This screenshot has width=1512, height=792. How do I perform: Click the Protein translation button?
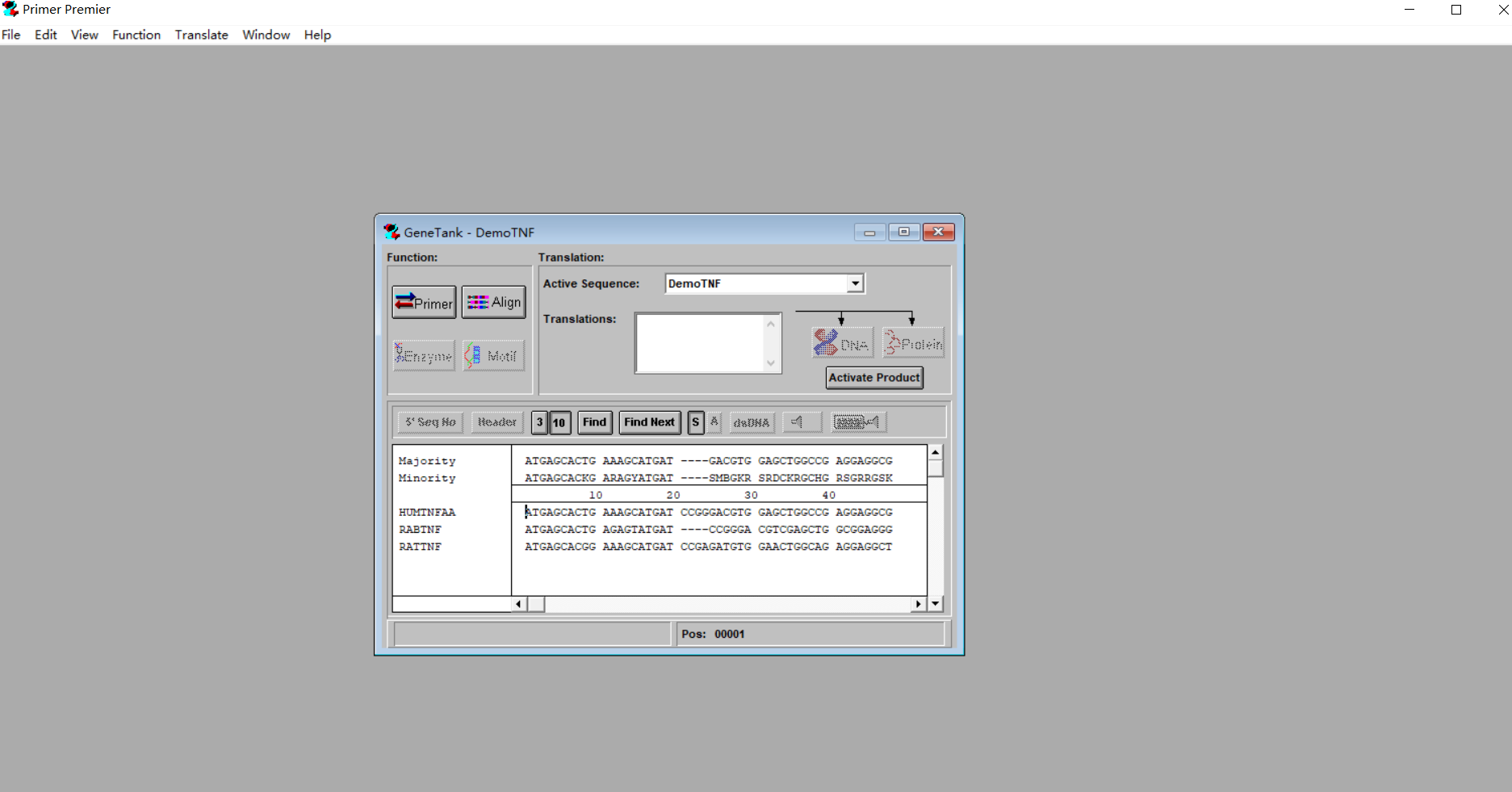pos(913,343)
